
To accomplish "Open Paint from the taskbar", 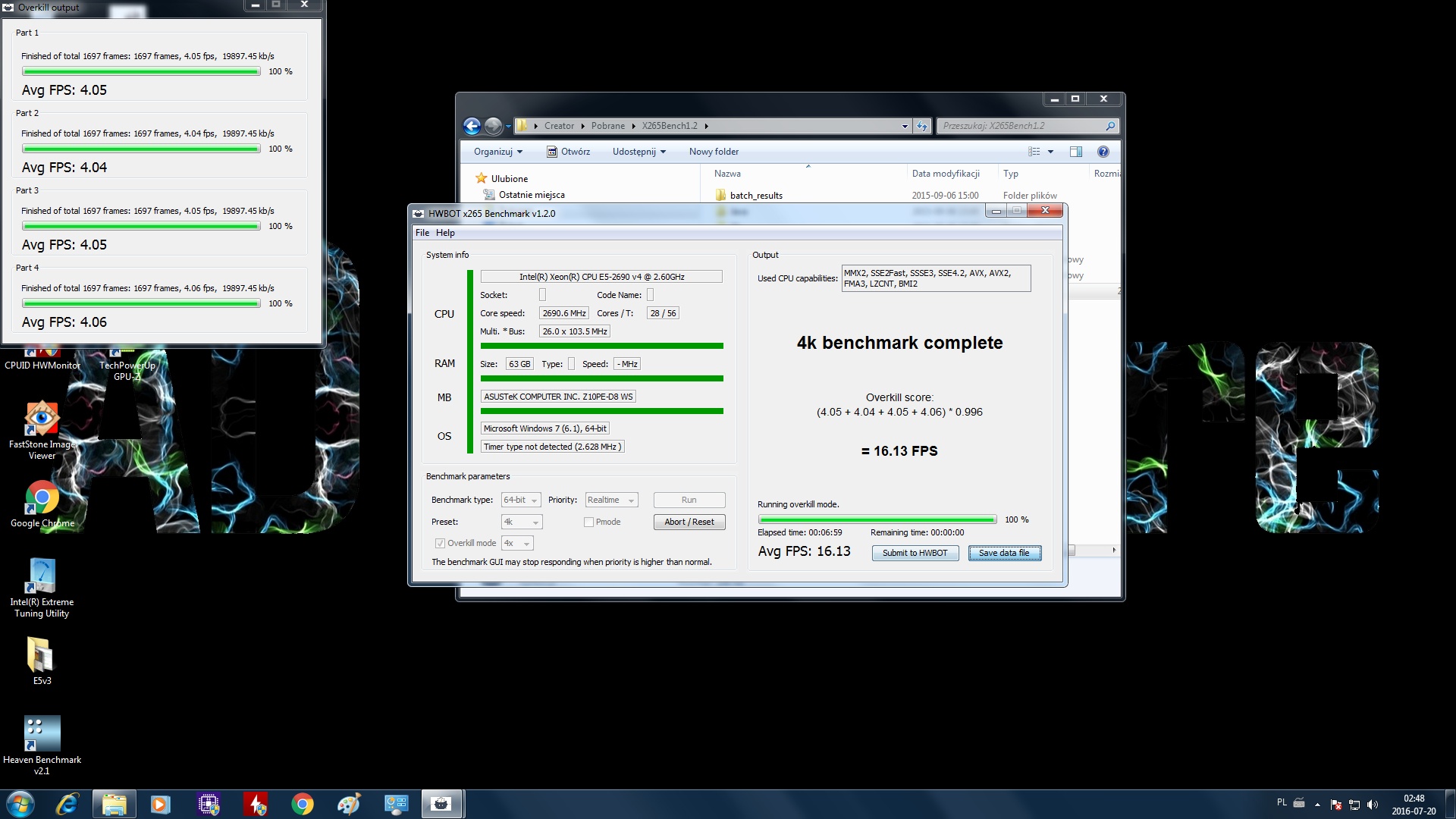I will 349,804.
